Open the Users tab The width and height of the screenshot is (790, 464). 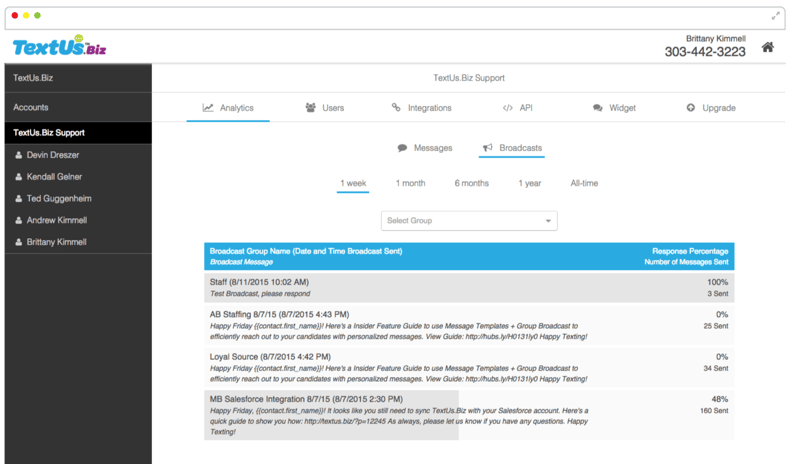(x=325, y=108)
